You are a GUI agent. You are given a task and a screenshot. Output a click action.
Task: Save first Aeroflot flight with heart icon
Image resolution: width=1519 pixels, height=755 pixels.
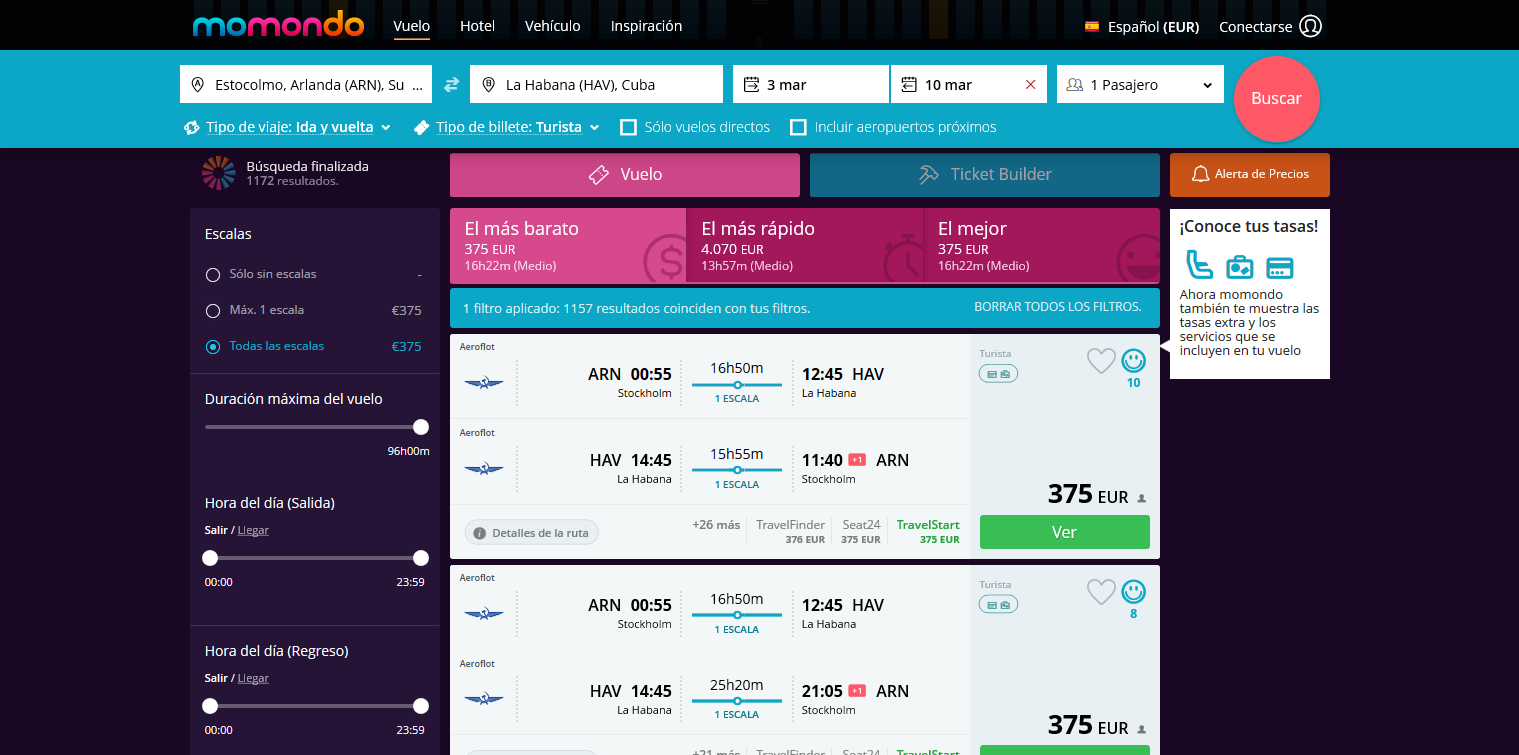tap(1101, 361)
